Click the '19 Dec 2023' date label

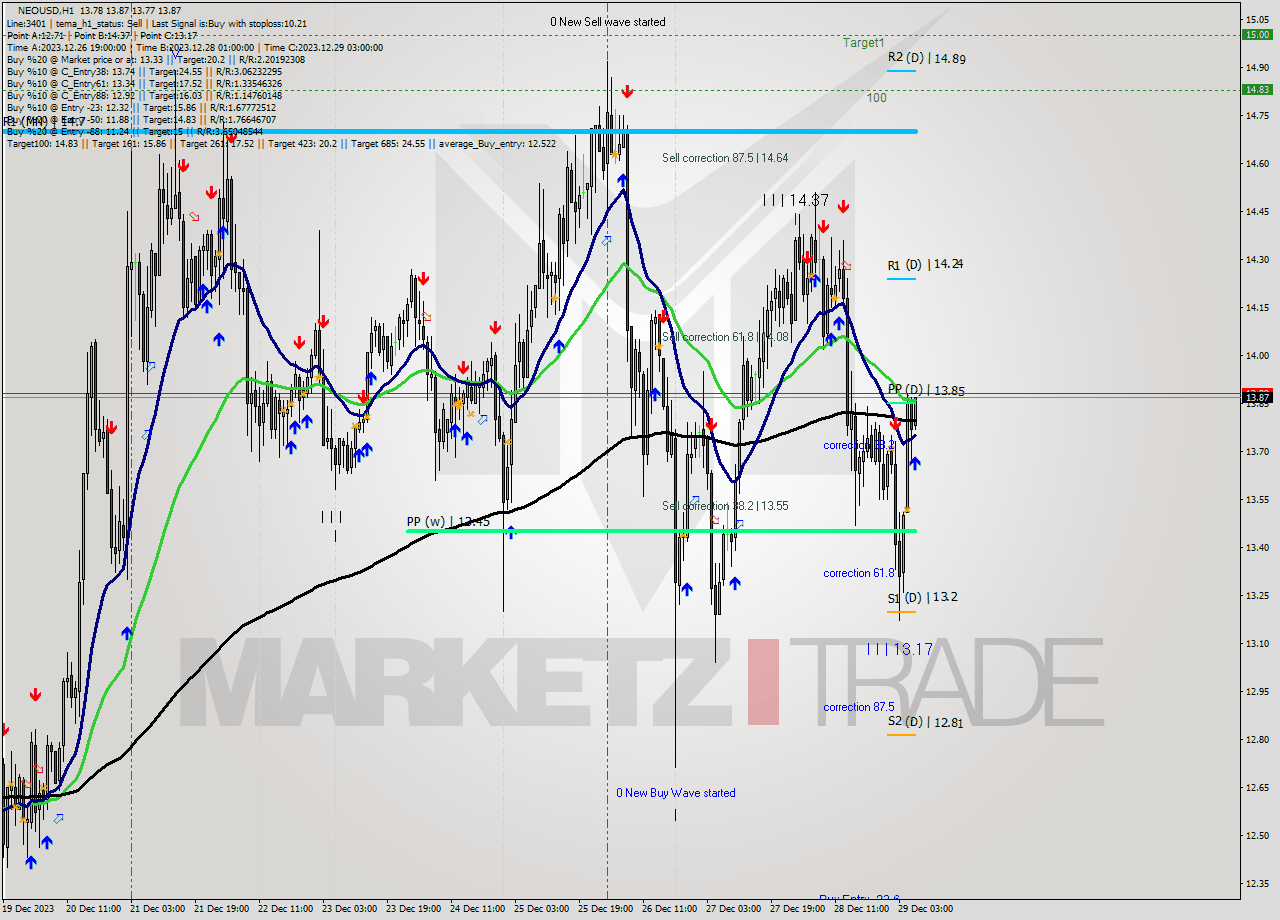pos(28,909)
